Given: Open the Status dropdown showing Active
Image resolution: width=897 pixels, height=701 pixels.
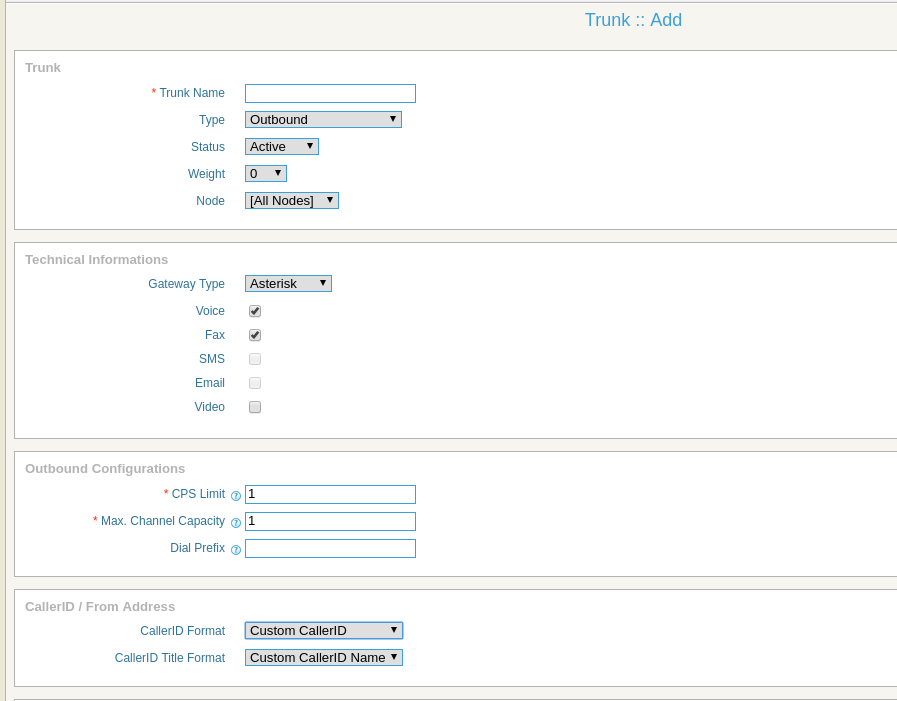Looking at the screenshot, I should coord(281,146).
